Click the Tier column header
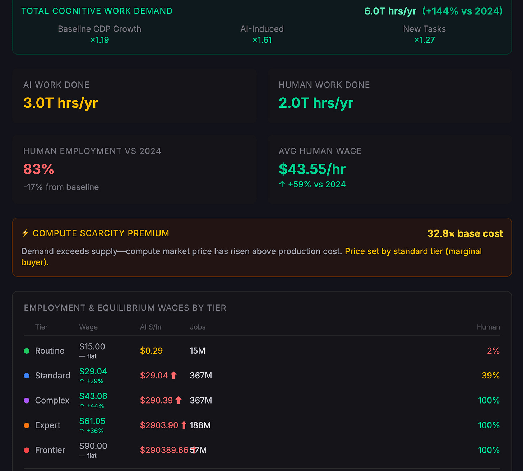This screenshot has height=471, width=523. pyautogui.click(x=41, y=327)
